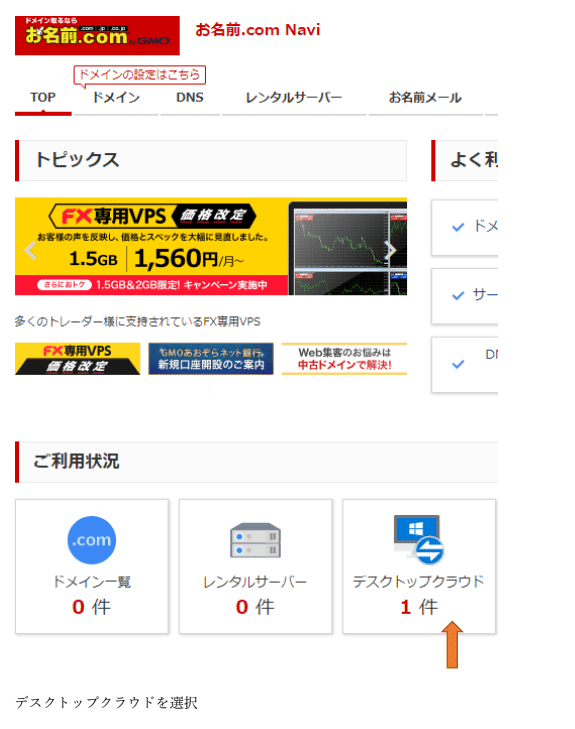Click the checkmark beside サー shortcut
575x729 pixels.
458,295
